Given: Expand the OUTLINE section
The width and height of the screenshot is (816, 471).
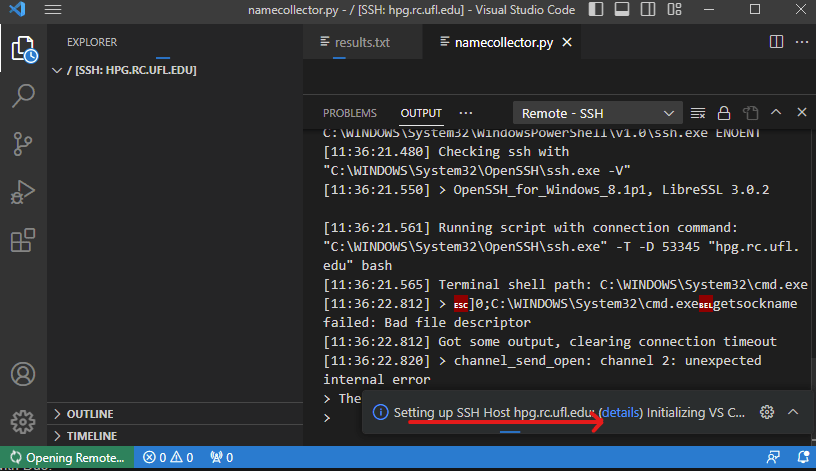Looking at the screenshot, I should [x=175, y=414].
